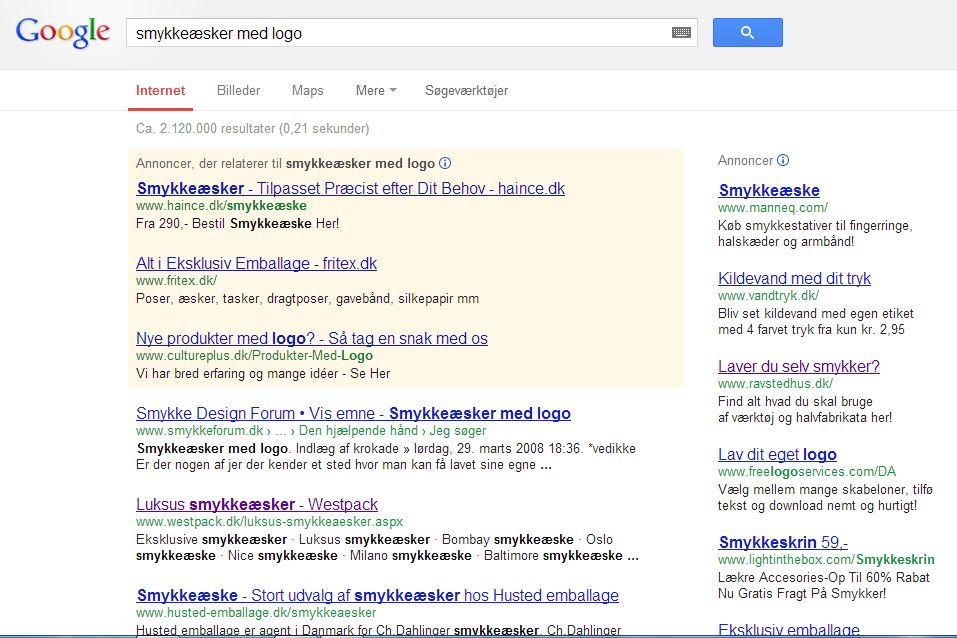Screen dimensions: 957x638
Task: Click the Fra 290,- Bestil Smykkeæske description
Action: pos(237,223)
